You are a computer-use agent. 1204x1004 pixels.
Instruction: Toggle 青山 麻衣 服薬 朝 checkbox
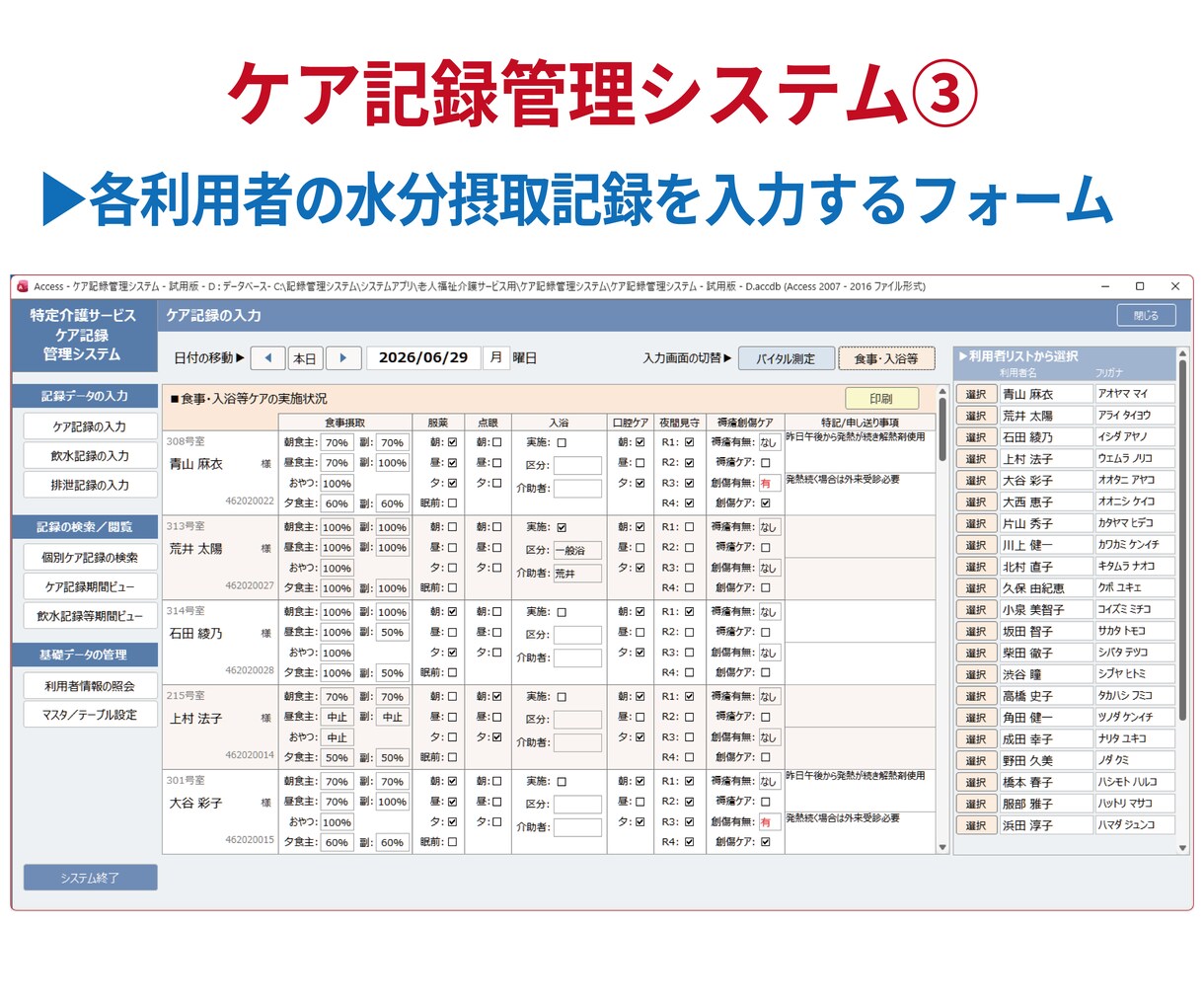452,442
